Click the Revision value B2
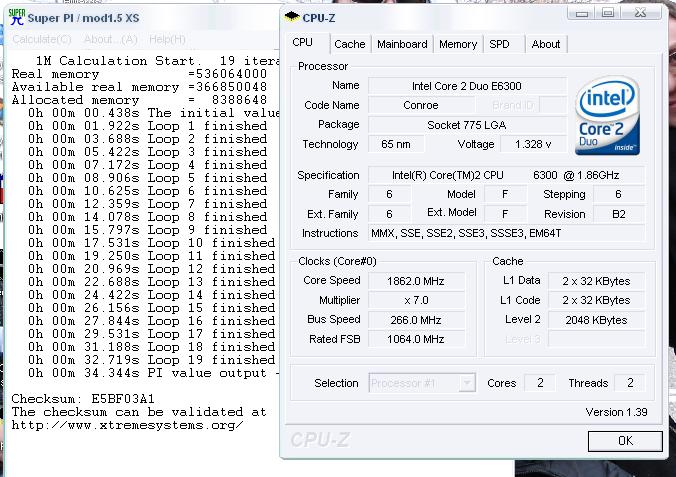Image resolution: width=676 pixels, height=477 pixels. point(619,214)
